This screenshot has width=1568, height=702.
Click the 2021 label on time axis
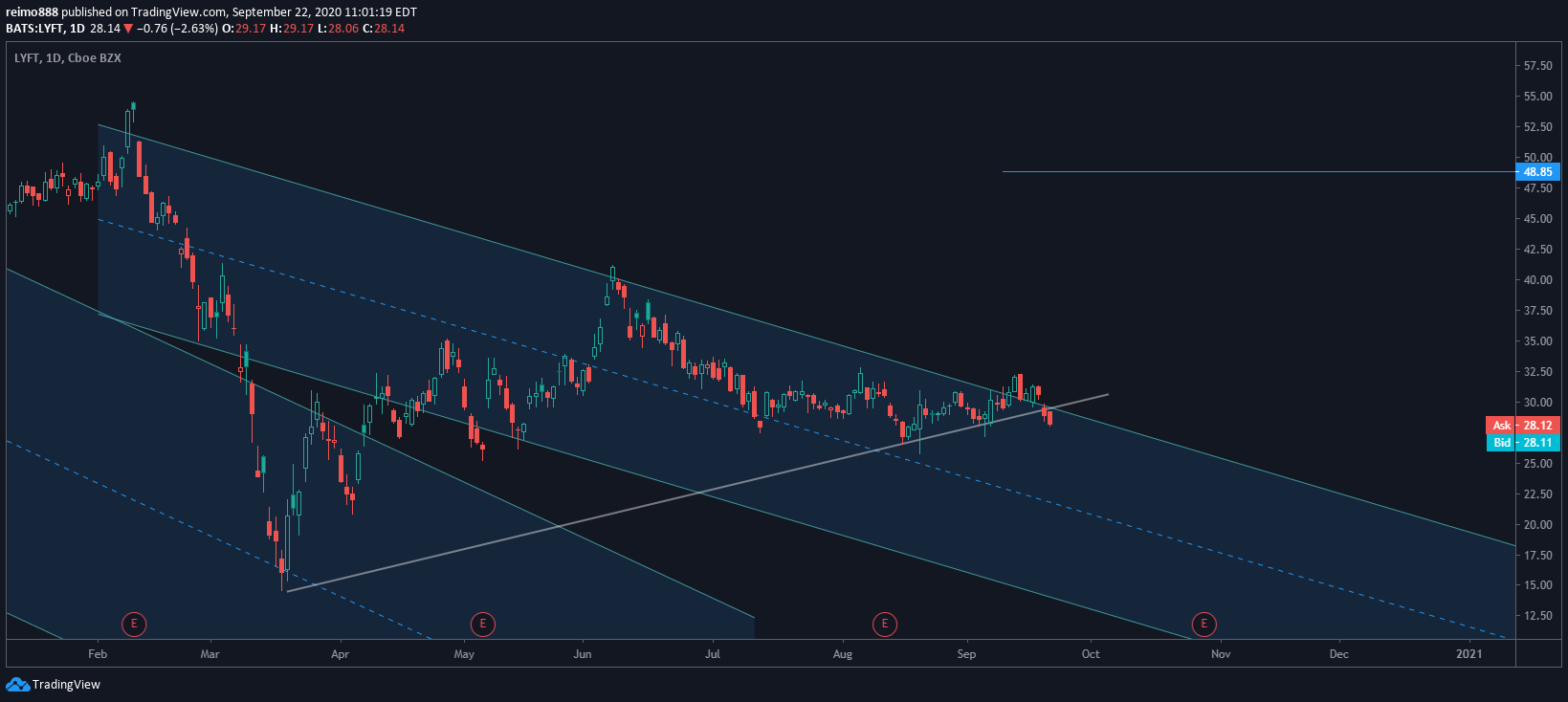point(1469,654)
